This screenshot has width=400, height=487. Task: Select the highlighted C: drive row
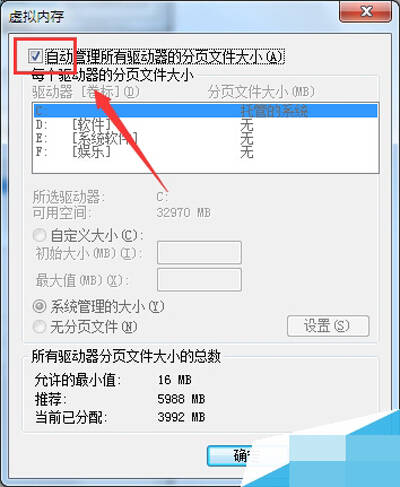(206, 110)
